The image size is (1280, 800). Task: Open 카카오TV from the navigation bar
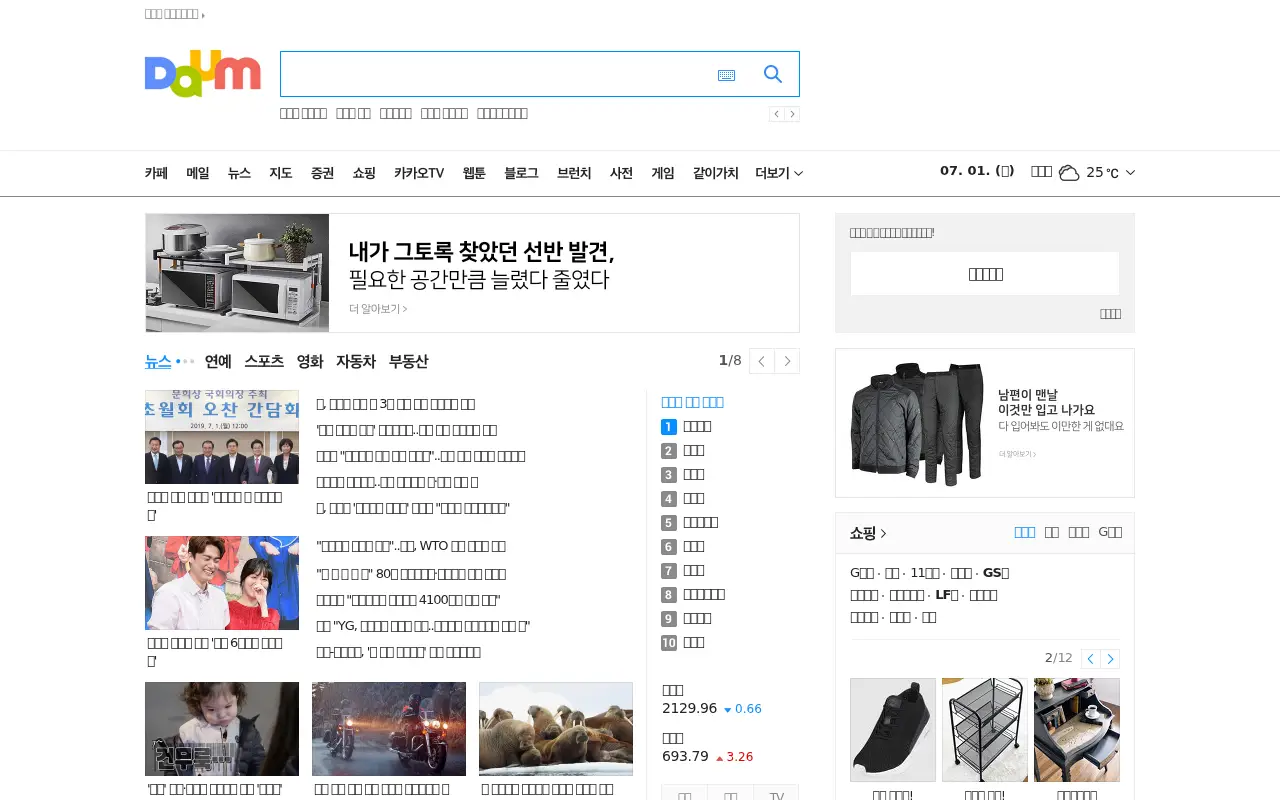(x=419, y=173)
